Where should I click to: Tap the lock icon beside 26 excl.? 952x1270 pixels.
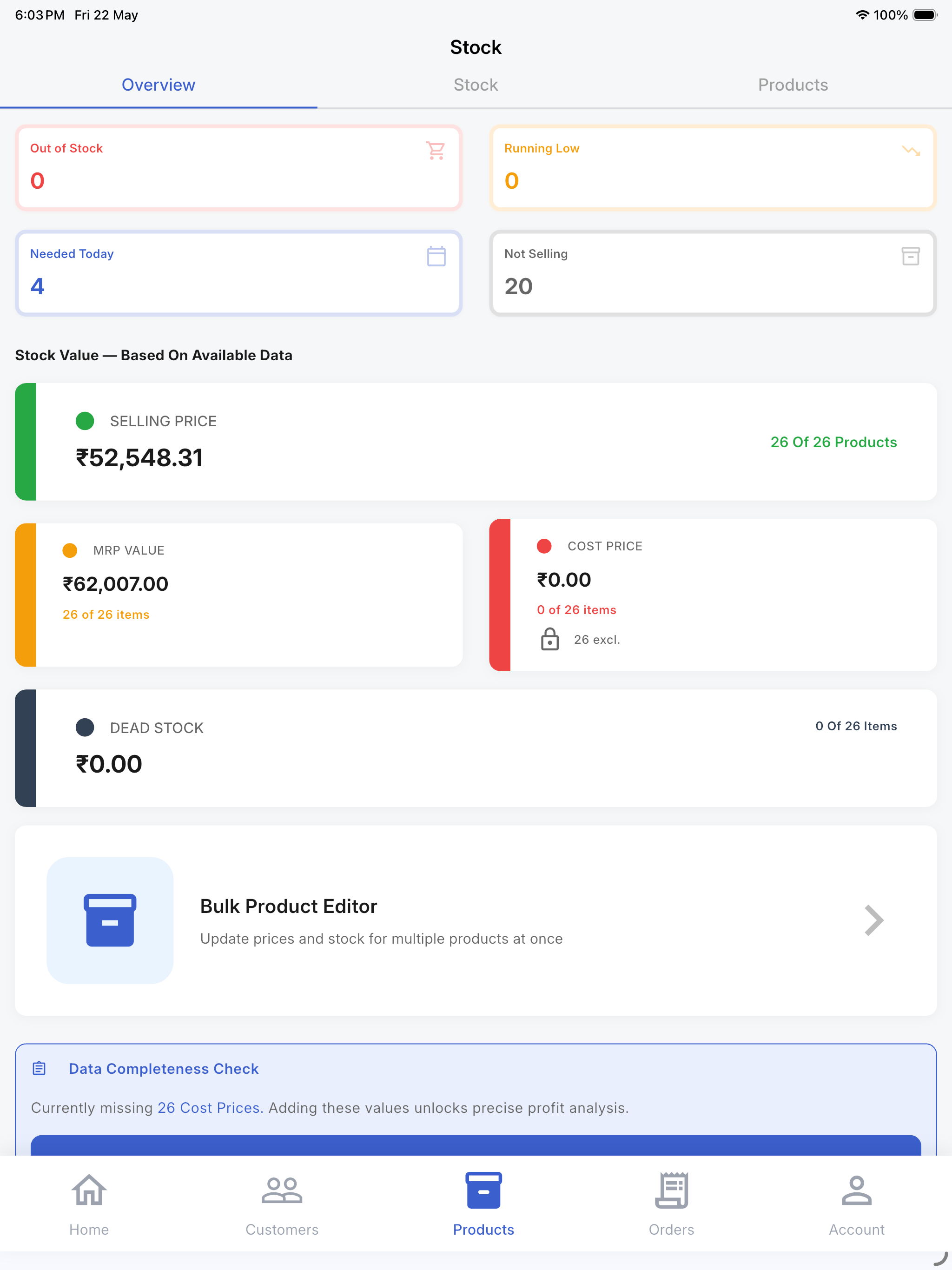tap(549, 639)
